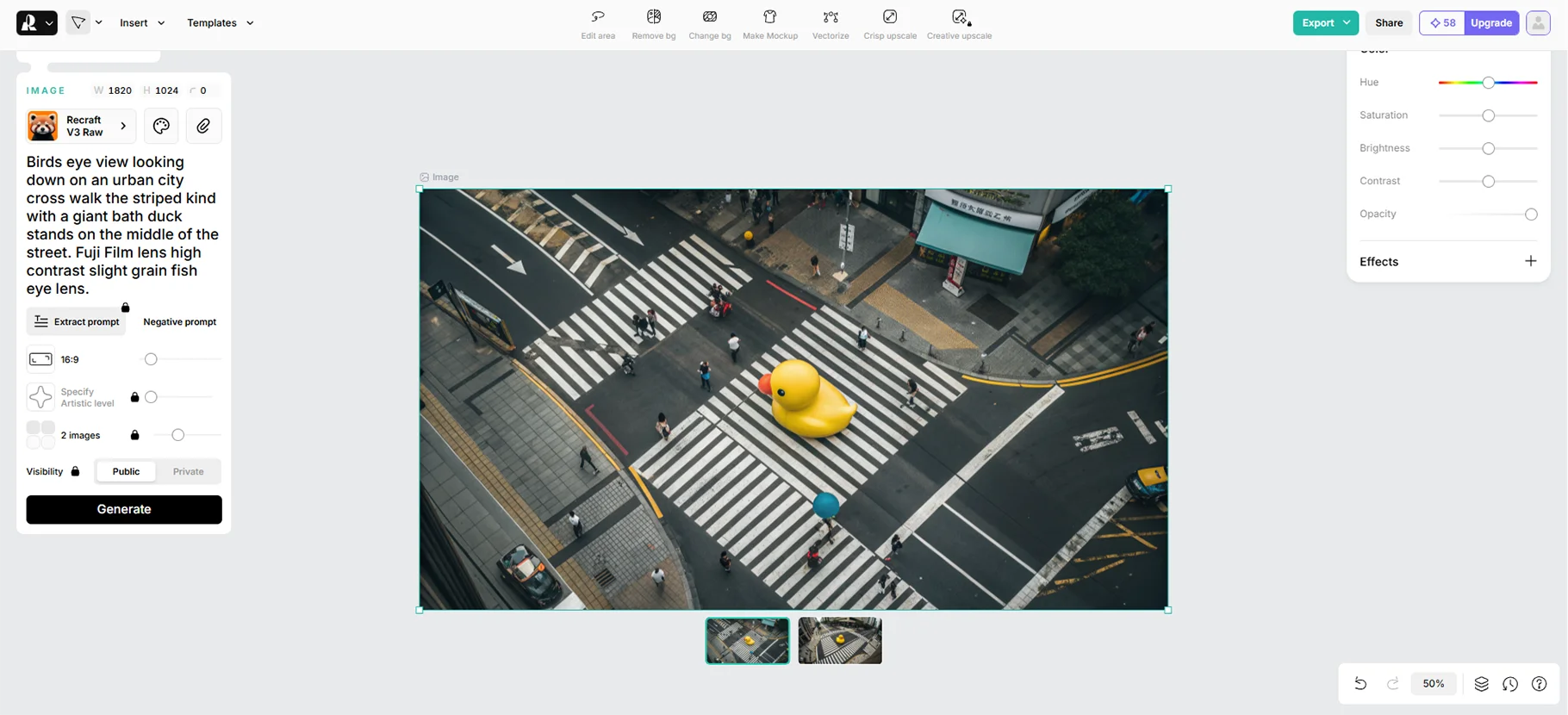Open the Templates menu
Viewport: 1568px width, 715px height.
pyautogui.click(x=221, y=23)
